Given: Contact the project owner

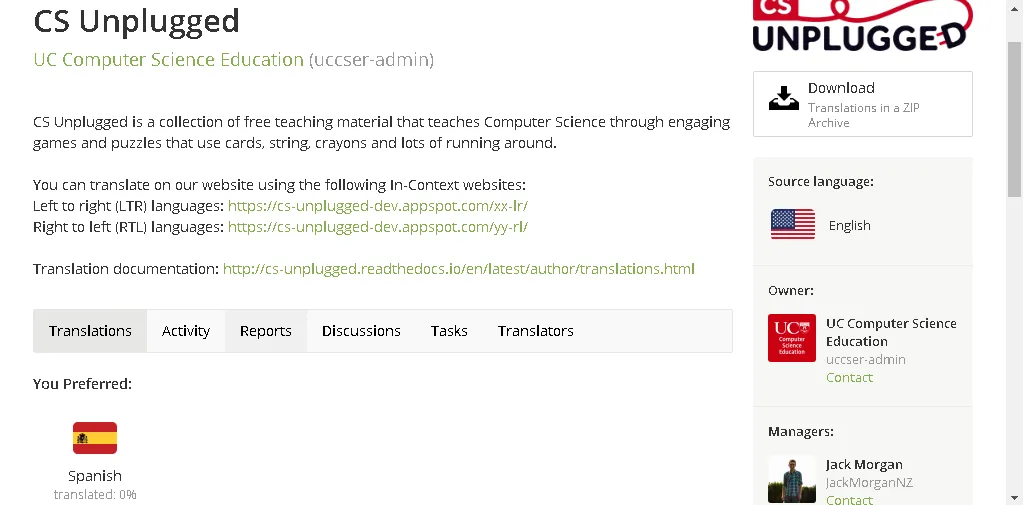Looking at the screenshot, I should [849, 377].
